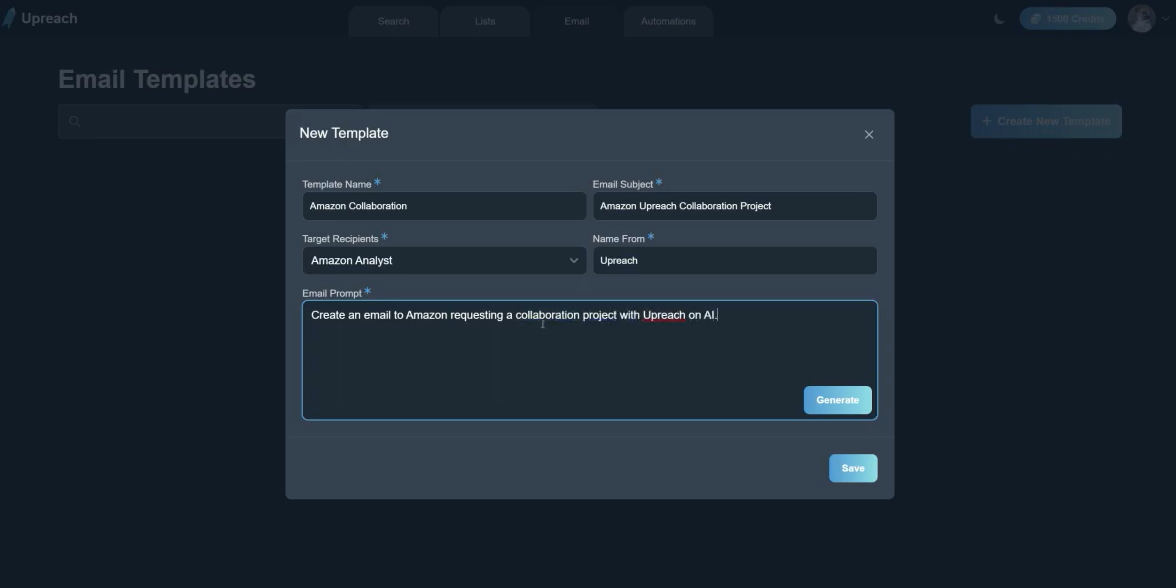Edit the Name From field

click(x=734, y=261)
